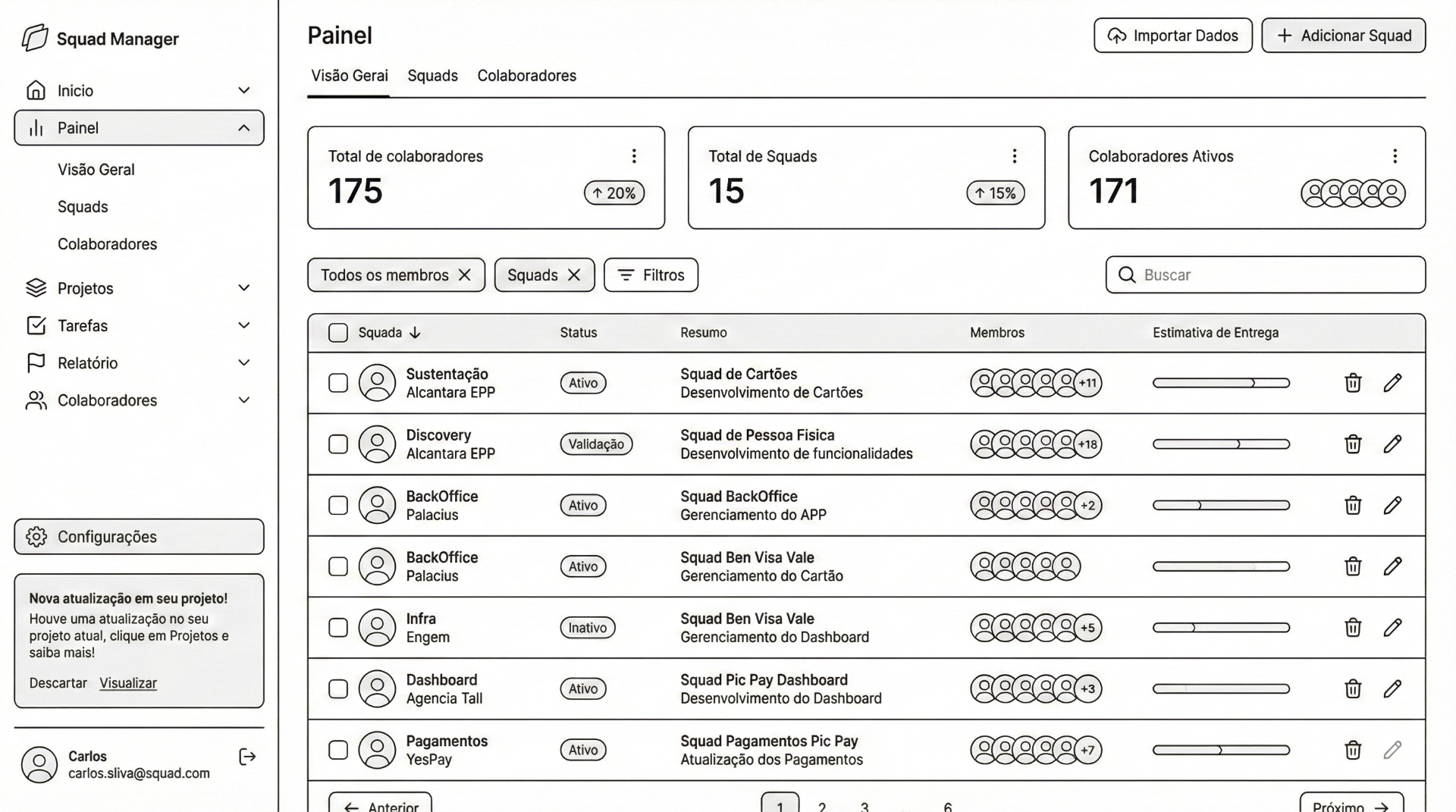This screenshot has height=812, width=1456.
Task: Click the edit pencil for Discovery squad
Action: (x=1394, y=444)
